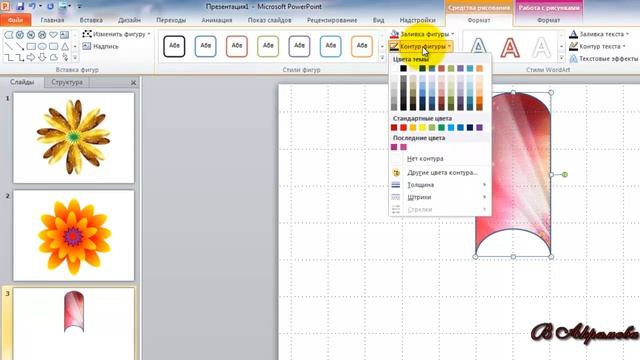This screenshot has height=360, width=640.
Task: Open the Файл tab
Action: 16,20
